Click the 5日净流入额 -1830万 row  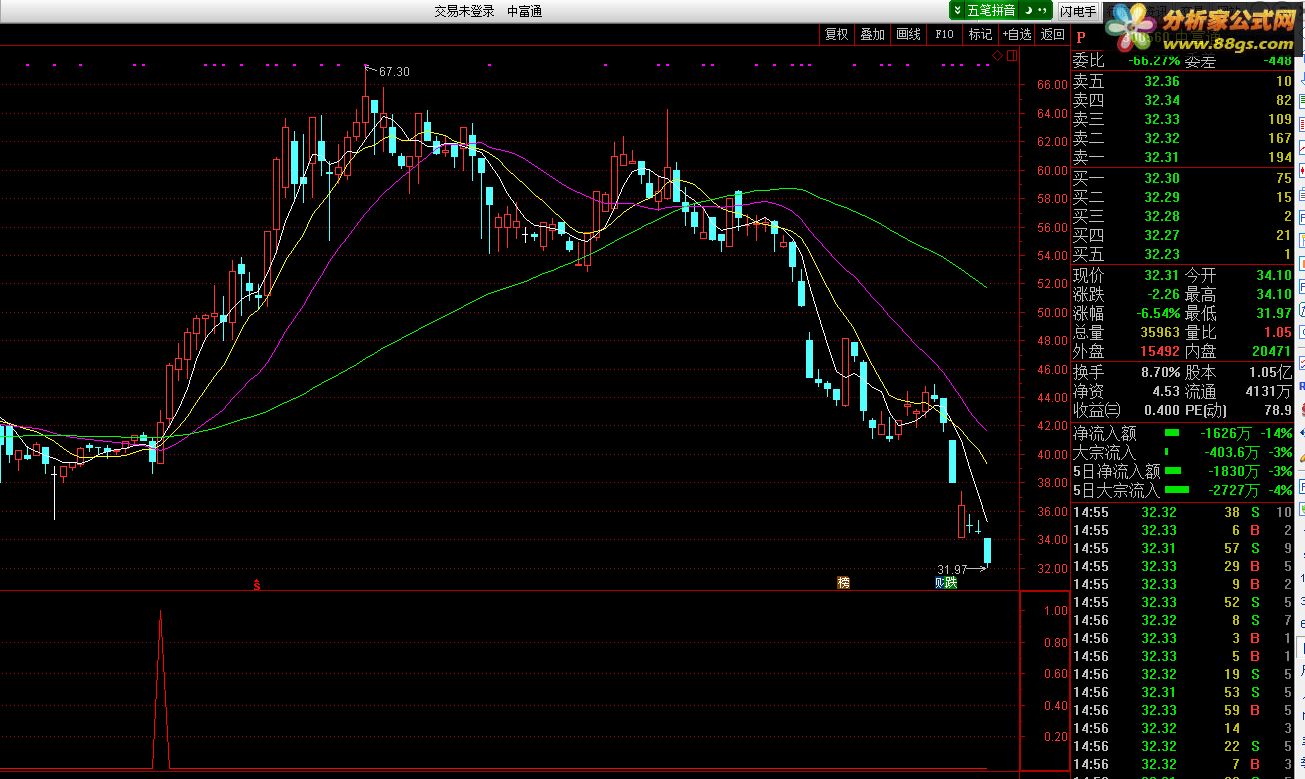[x=1182, y=471]
